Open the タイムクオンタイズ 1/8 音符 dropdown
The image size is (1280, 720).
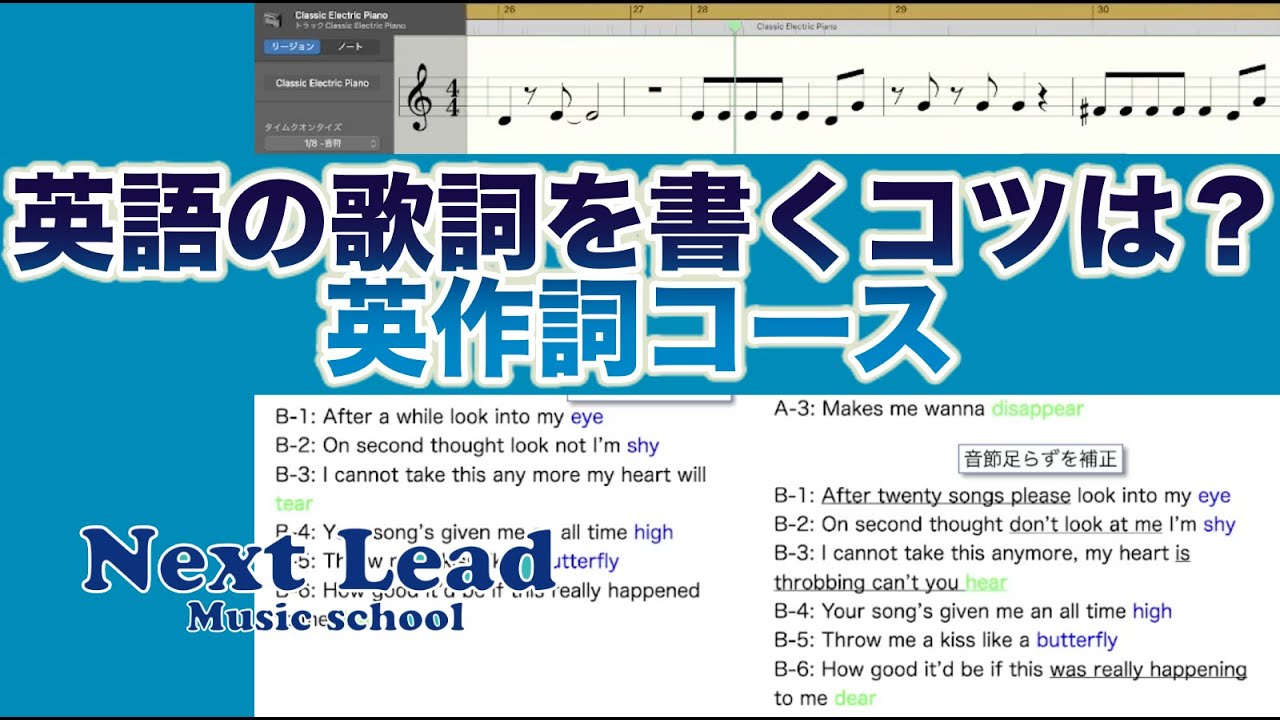pos(322,144)
